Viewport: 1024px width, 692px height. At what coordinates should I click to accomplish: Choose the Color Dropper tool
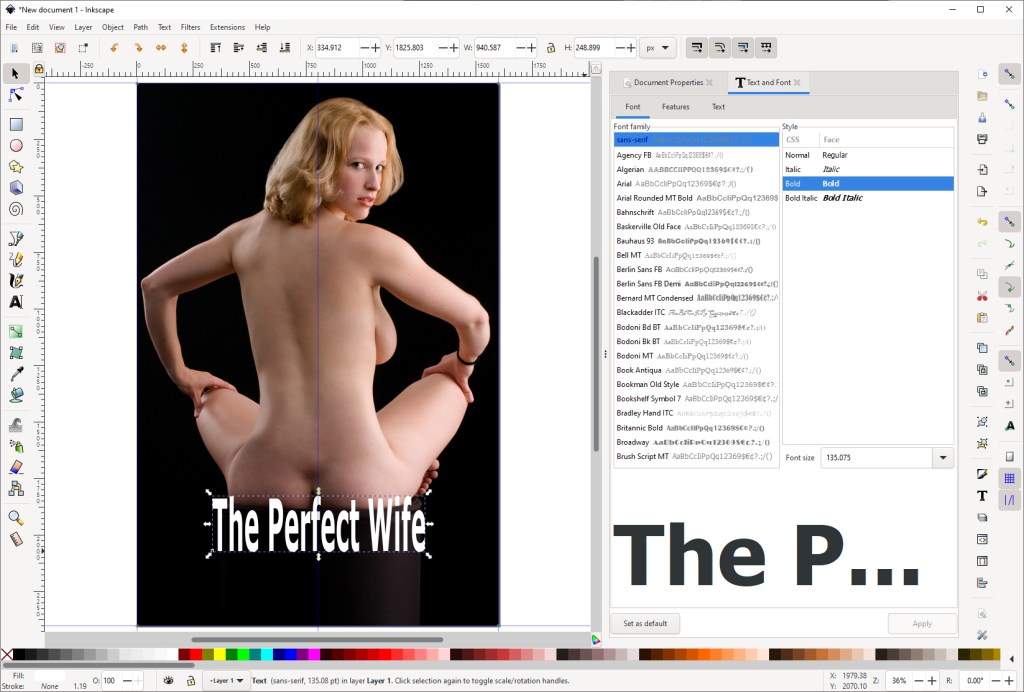coord(16,374)
